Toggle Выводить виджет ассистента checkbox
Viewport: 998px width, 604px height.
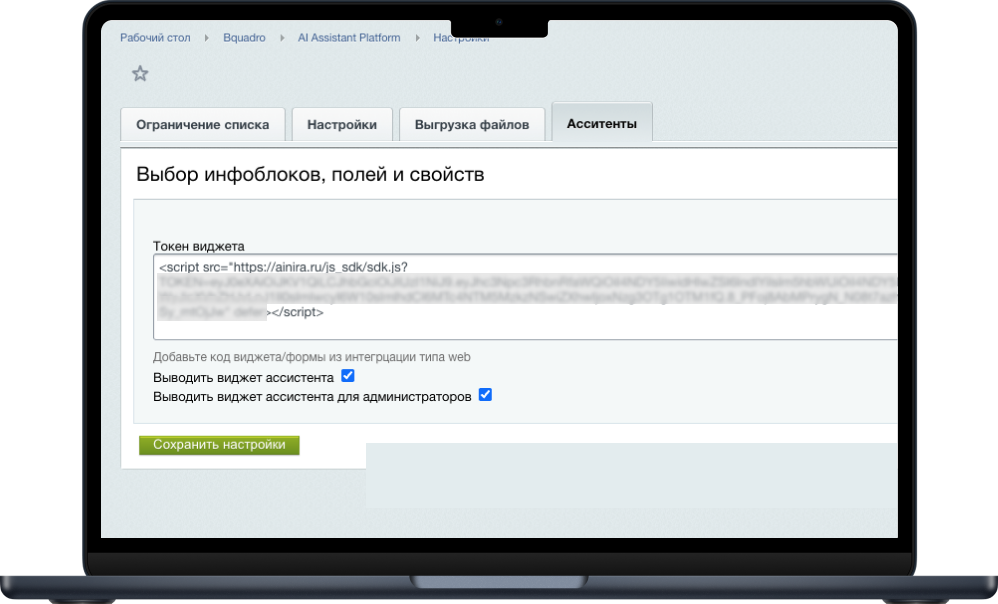click(x=348, y=376)
